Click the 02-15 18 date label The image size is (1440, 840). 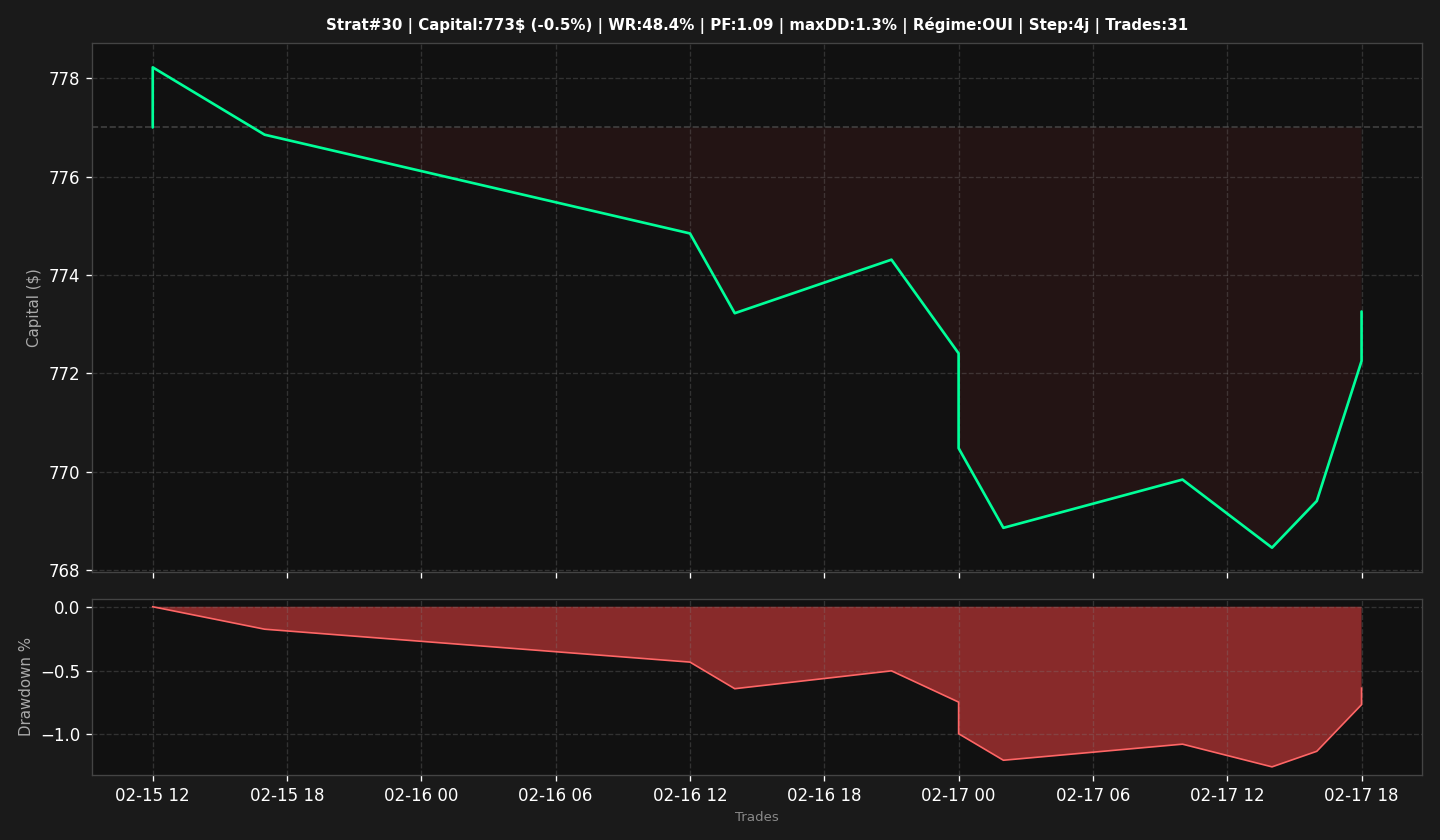tap(287, 796)
